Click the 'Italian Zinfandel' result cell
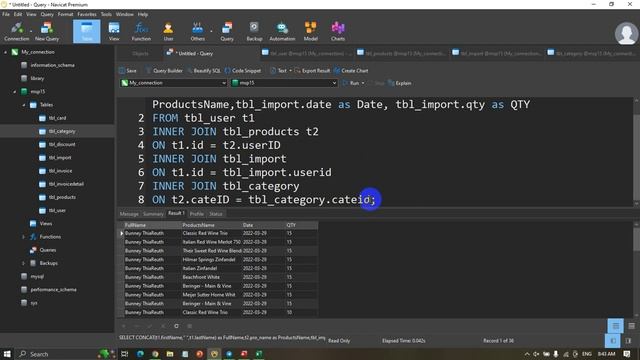Viewport: 640px width, 360px height. coord(211,268)
